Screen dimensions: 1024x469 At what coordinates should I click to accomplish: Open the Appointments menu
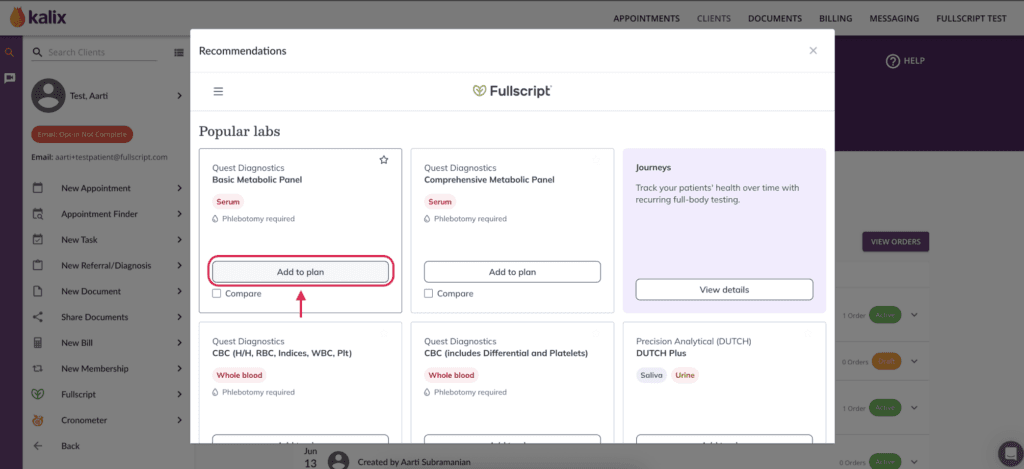[647, 18]
